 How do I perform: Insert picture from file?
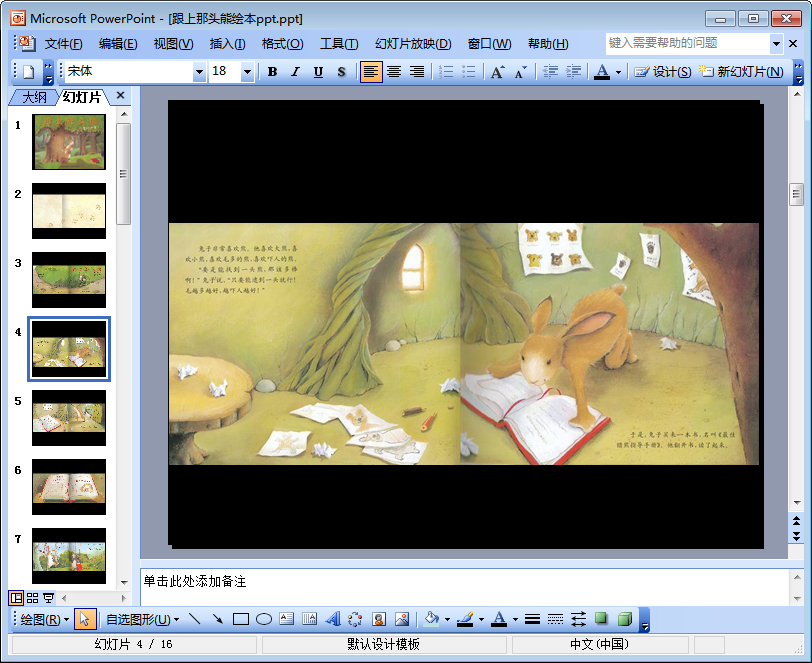(402, 619)
